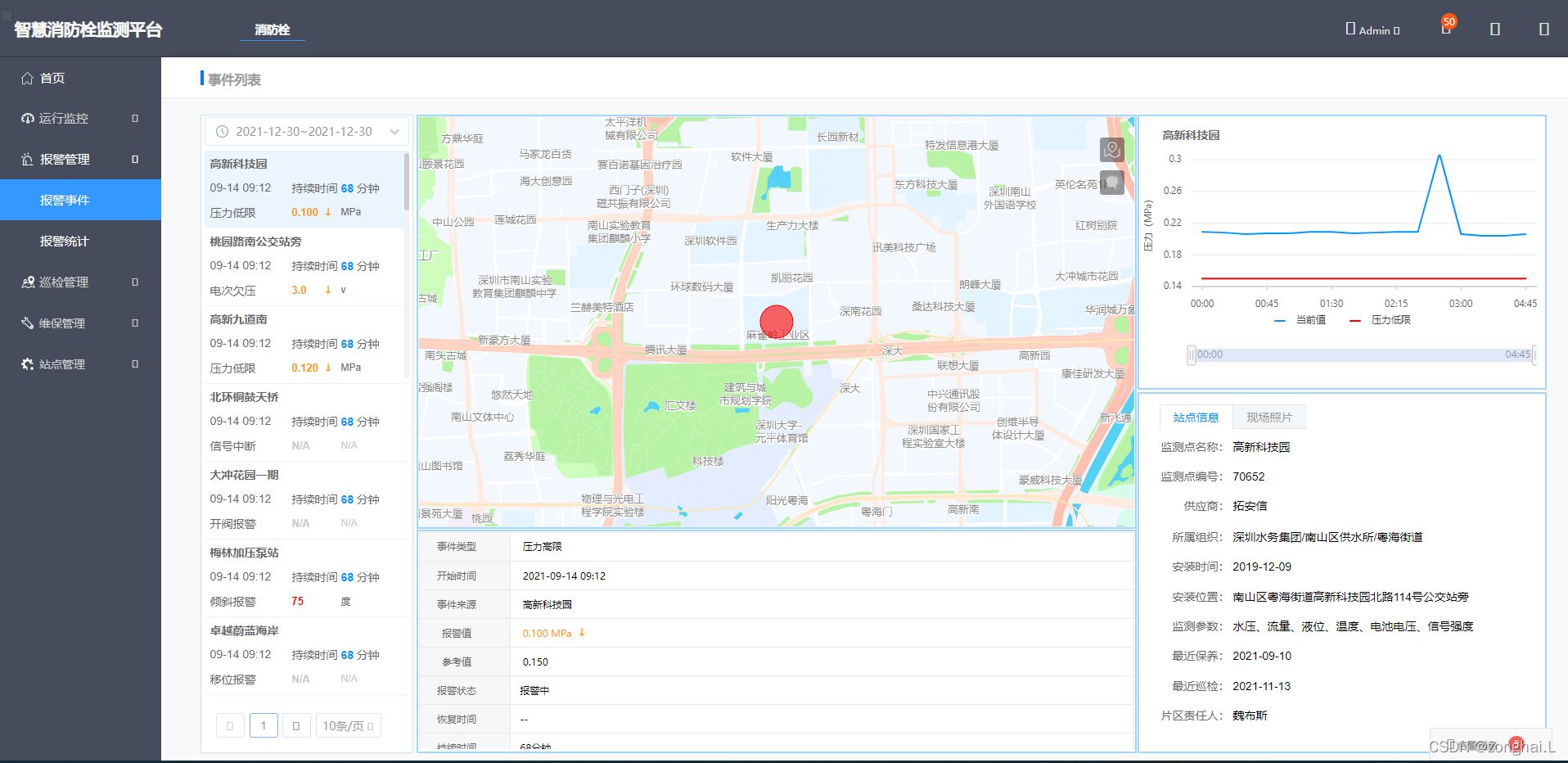The image size is (1568, 763).
Task: Expand the 巡检管理 menu arrow
Action: pyautogui.click(x=135, y=282)
